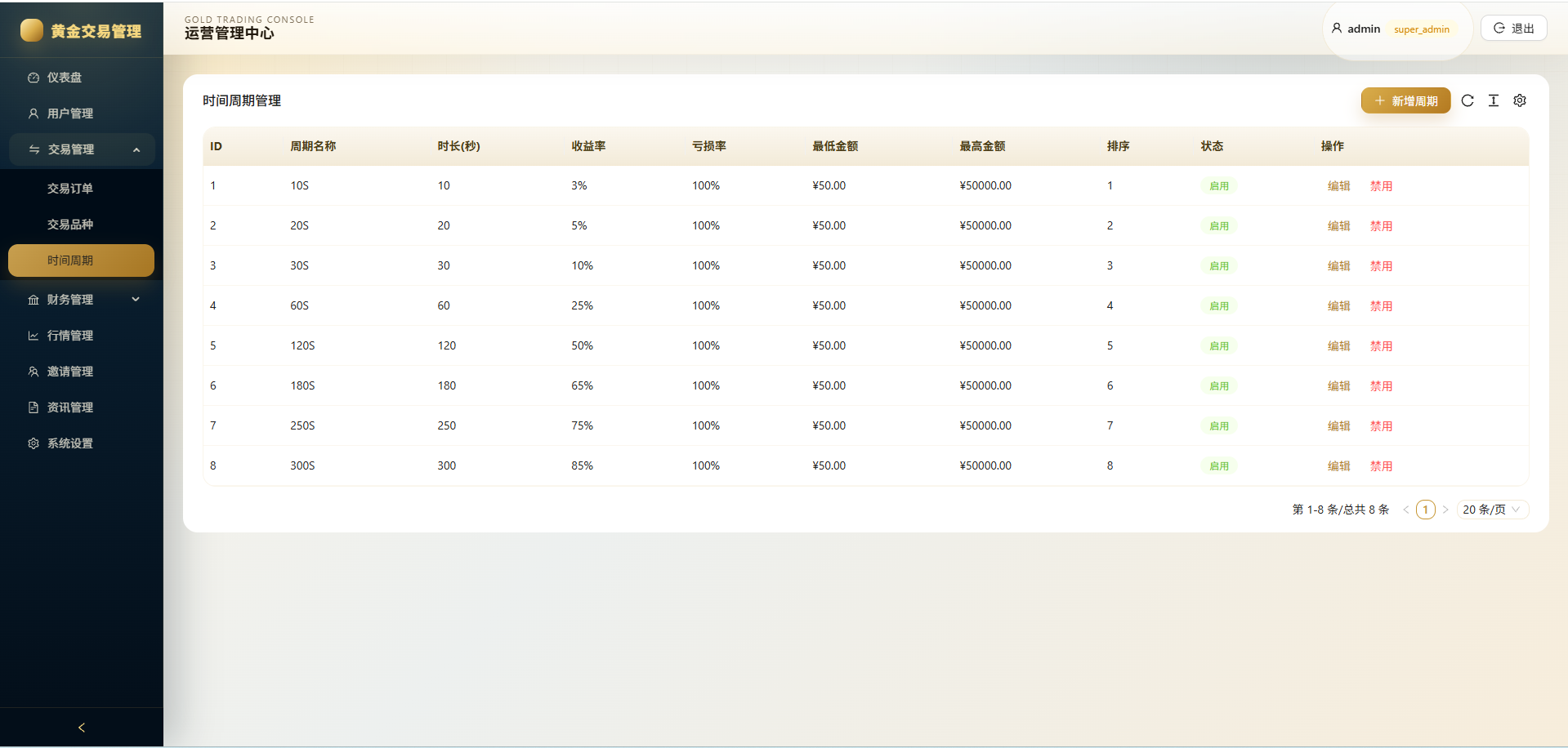Disable the 10S period row
This screenshot has width=1568, height=748.
coord(1381,186)
